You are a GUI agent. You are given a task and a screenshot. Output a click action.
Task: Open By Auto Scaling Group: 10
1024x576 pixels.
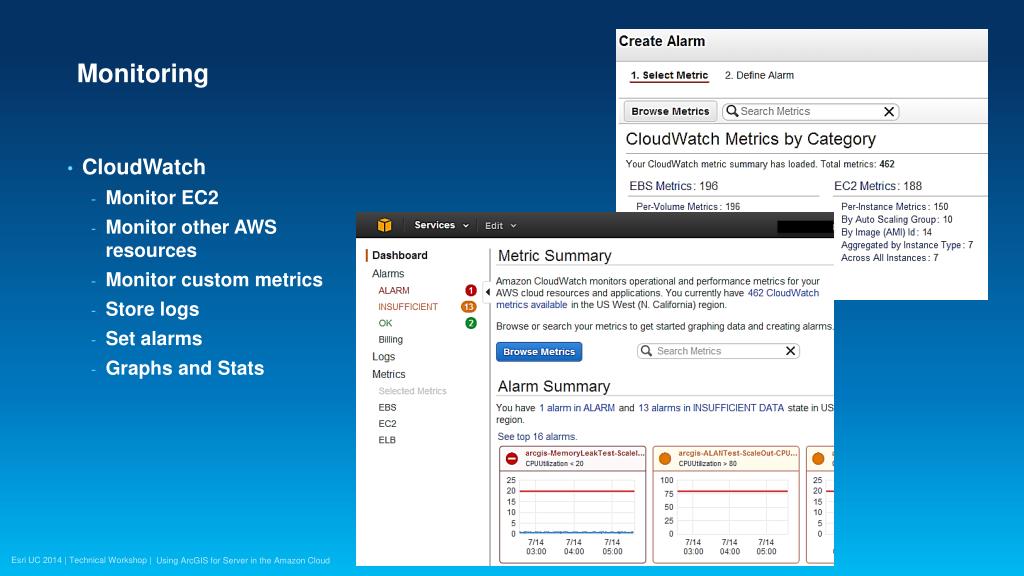pyautogui.click(x=896, y=219)
